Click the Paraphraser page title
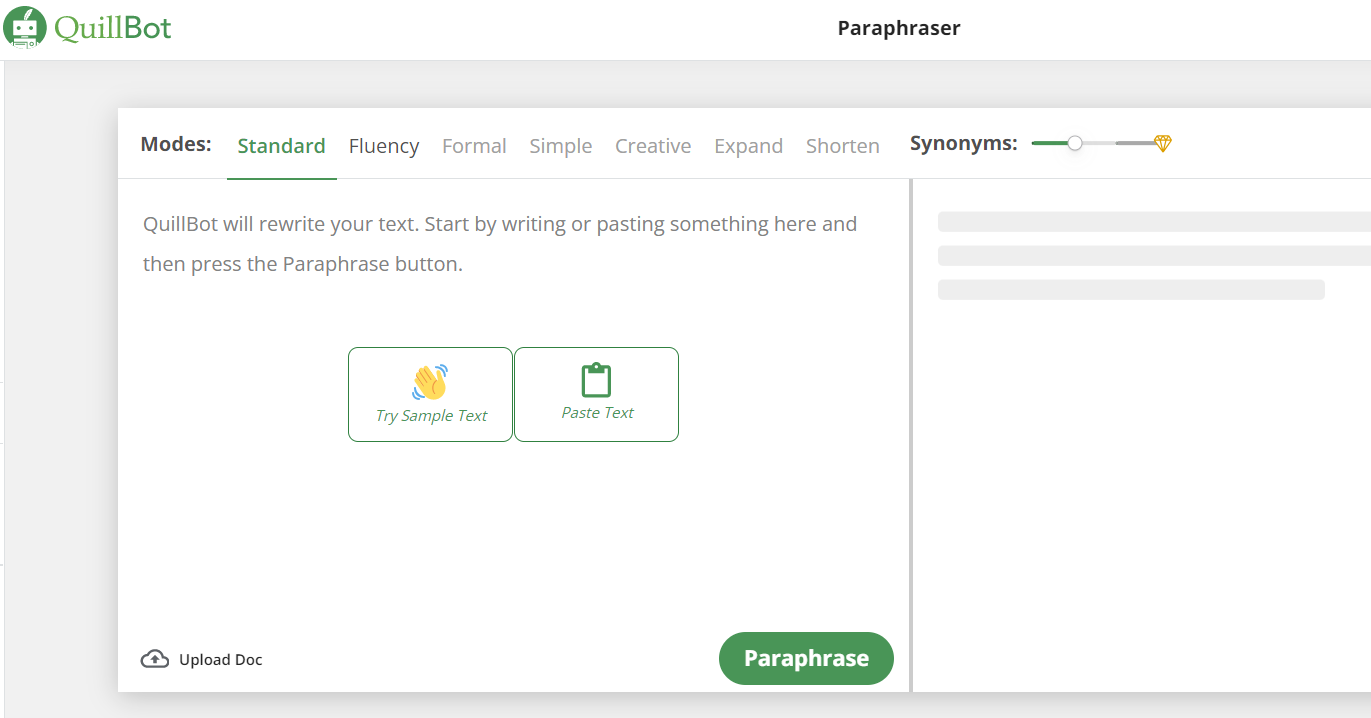This screenshot has height=718, width=1371. tap(898, 28)
